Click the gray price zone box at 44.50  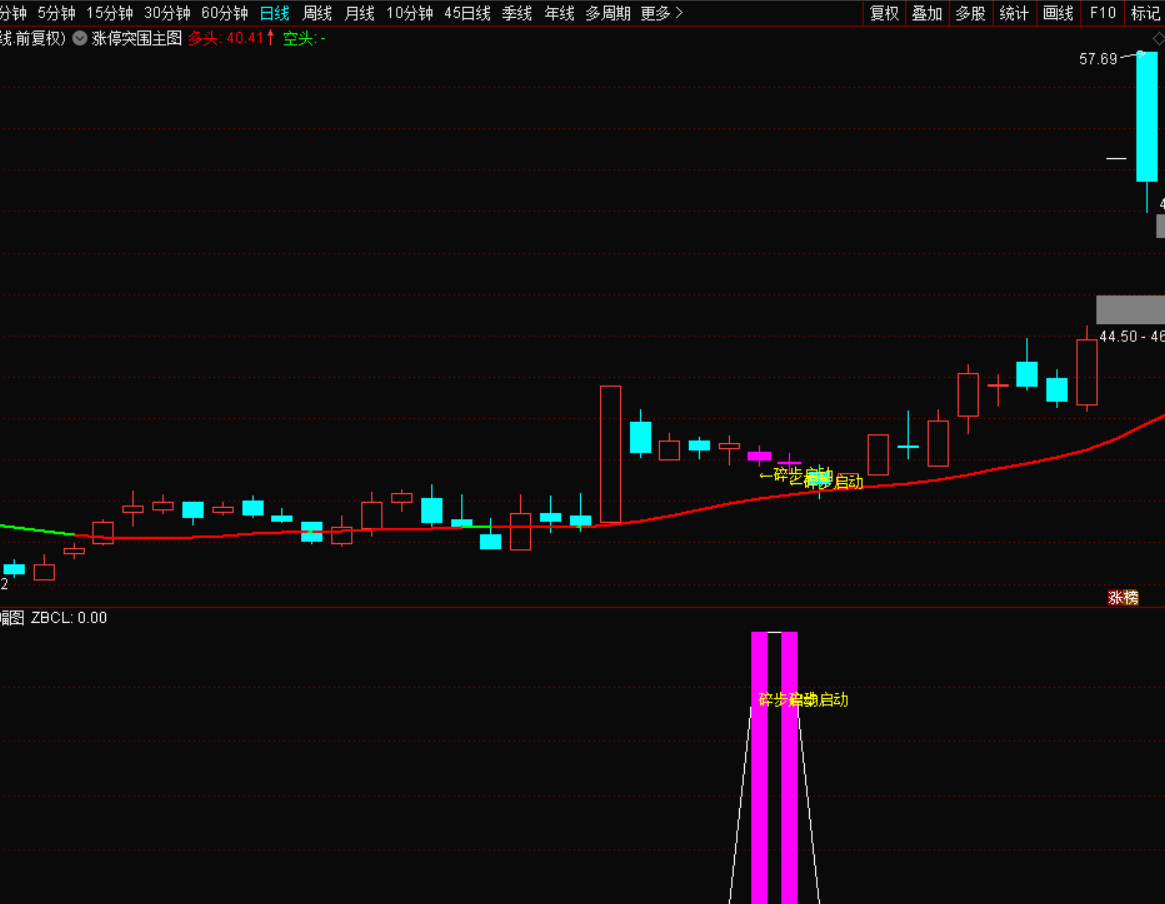click(1130, 309)
